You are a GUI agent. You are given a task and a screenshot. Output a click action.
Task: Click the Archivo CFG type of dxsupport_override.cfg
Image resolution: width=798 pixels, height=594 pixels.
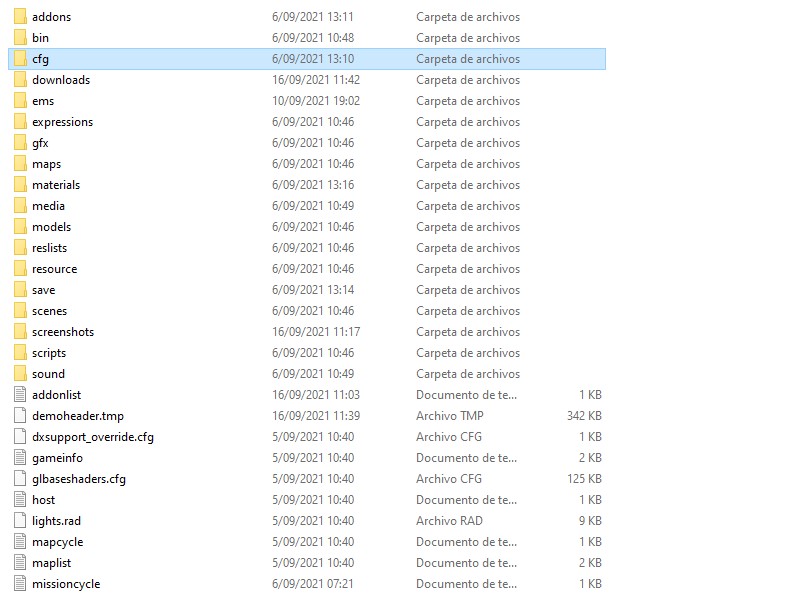pos(449,437)
